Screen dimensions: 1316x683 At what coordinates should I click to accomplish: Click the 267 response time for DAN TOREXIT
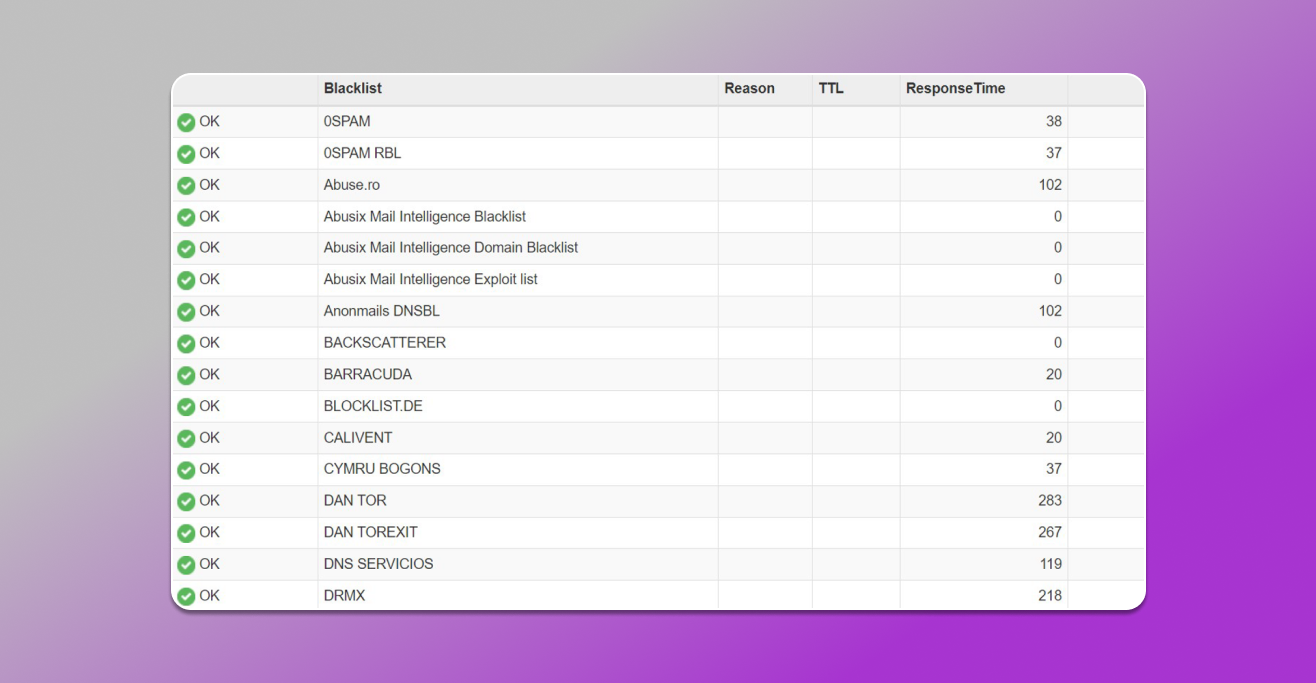1049,532
